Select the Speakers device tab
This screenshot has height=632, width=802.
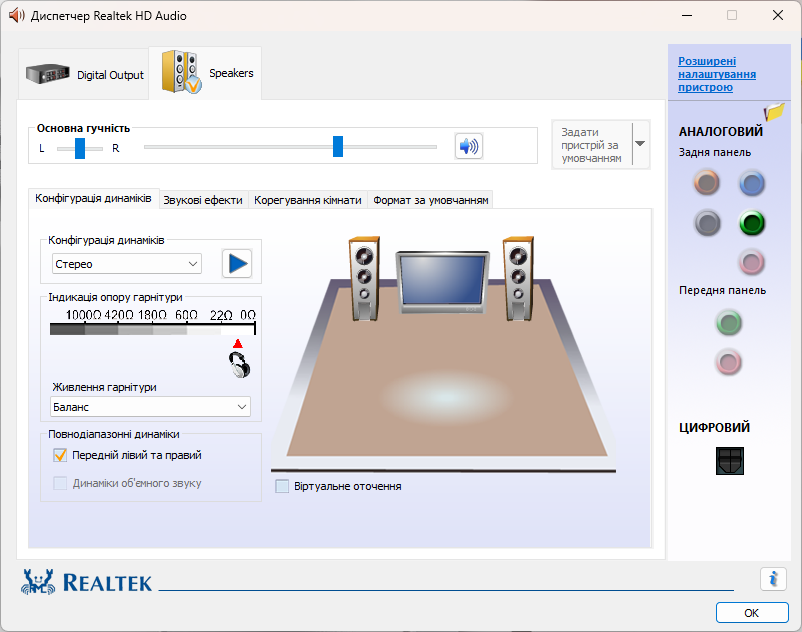coord(206,73)
